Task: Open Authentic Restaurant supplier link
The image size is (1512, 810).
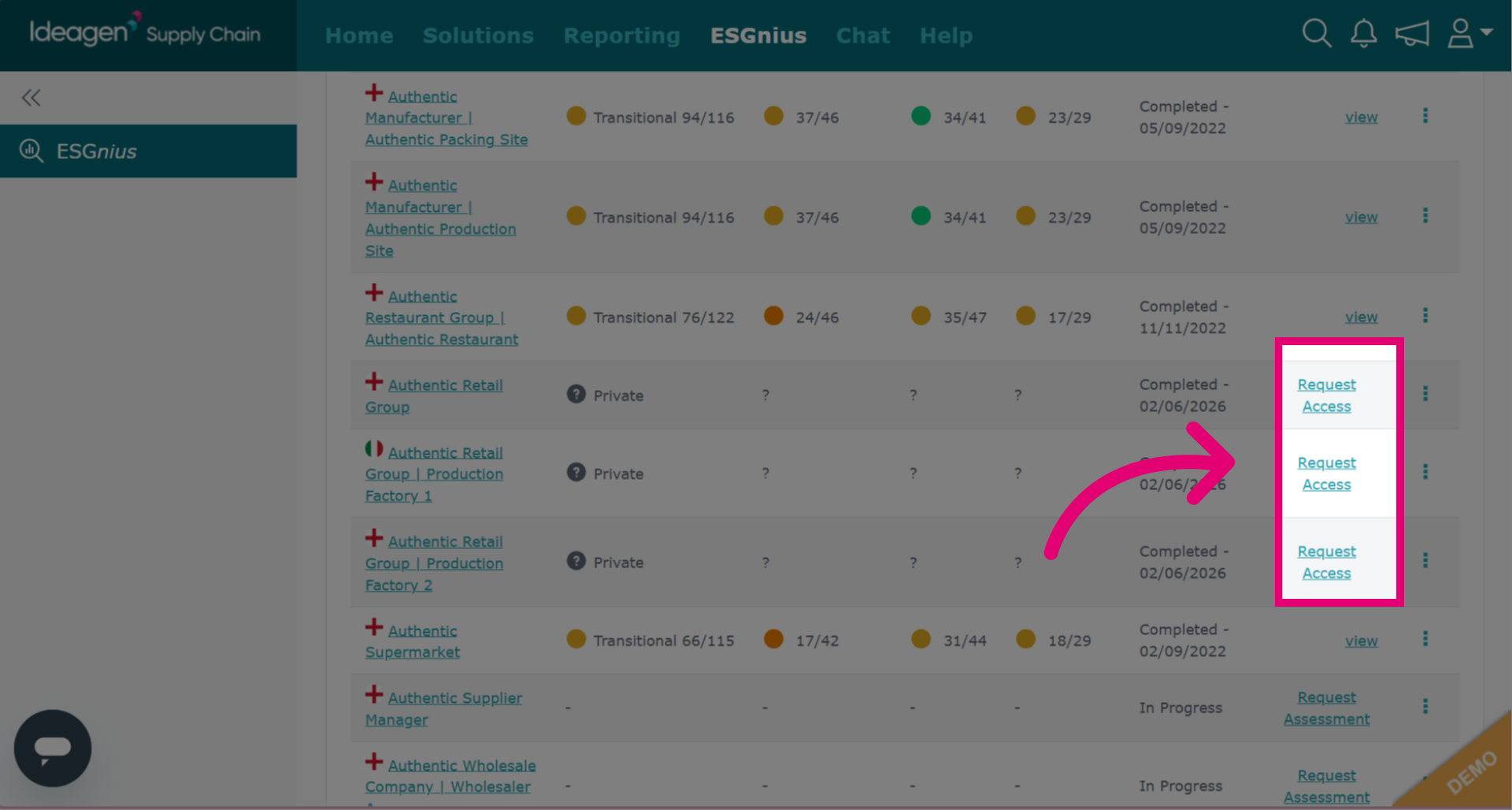Action: [441, 318]
